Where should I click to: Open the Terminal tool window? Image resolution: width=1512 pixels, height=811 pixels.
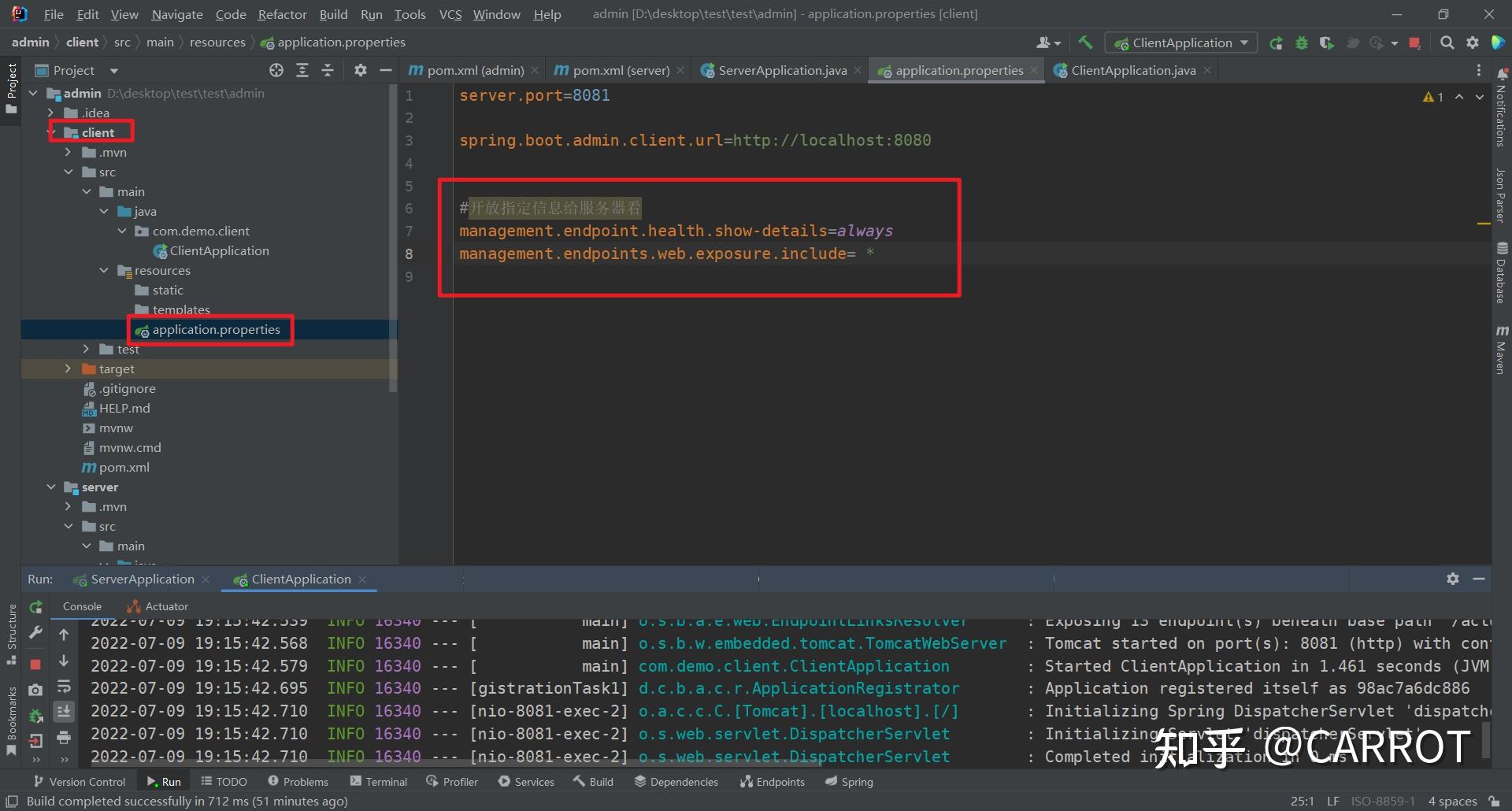pyautogui.click(x=379, y=781)
